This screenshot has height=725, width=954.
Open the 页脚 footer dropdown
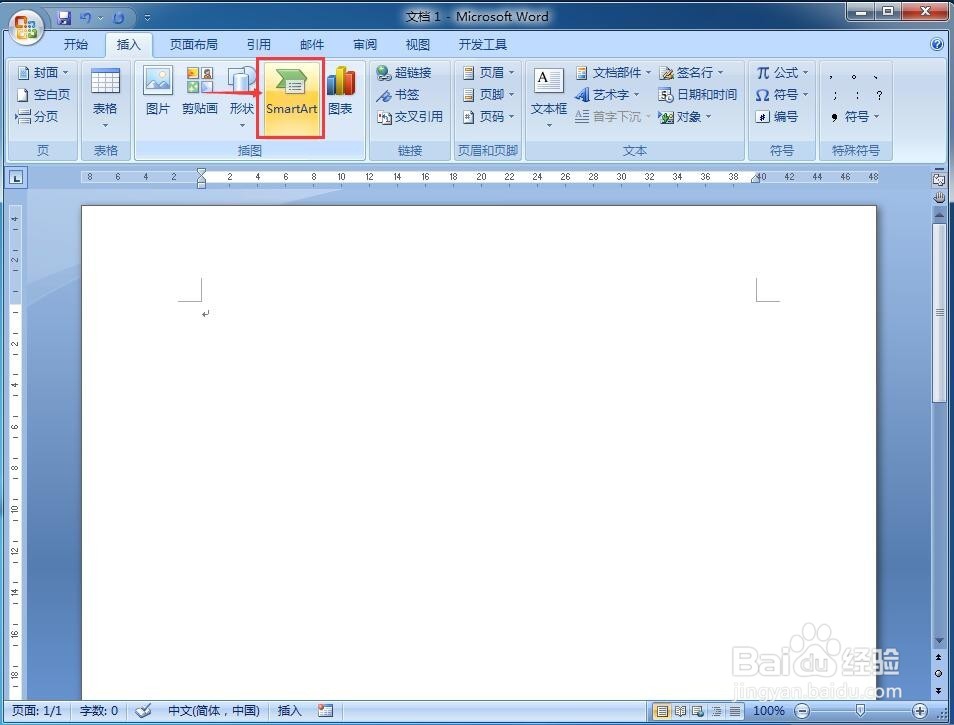pyautogui.click(x=489, y=94)
